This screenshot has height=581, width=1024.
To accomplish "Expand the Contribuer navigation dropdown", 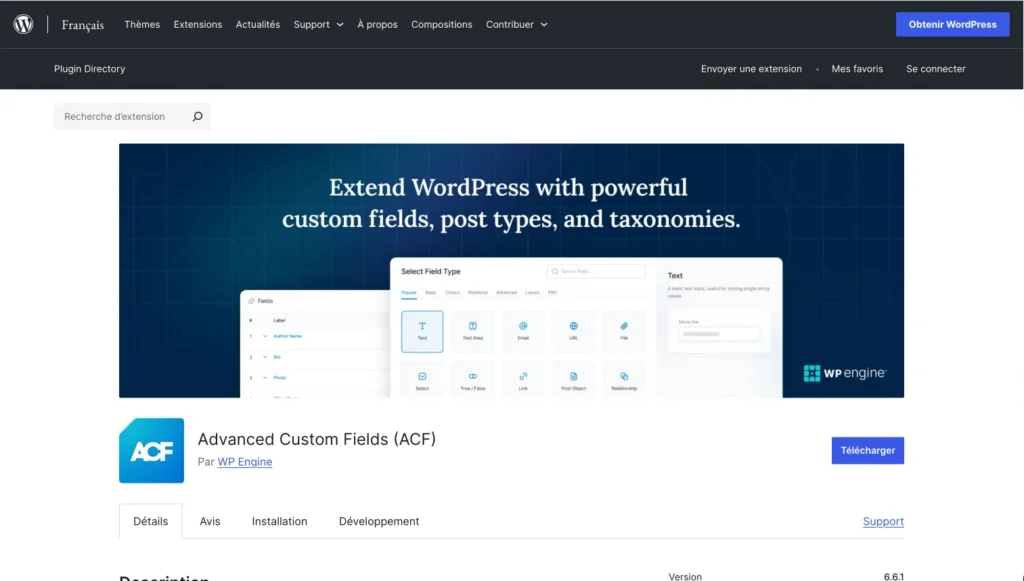I will tap(516, 24).
